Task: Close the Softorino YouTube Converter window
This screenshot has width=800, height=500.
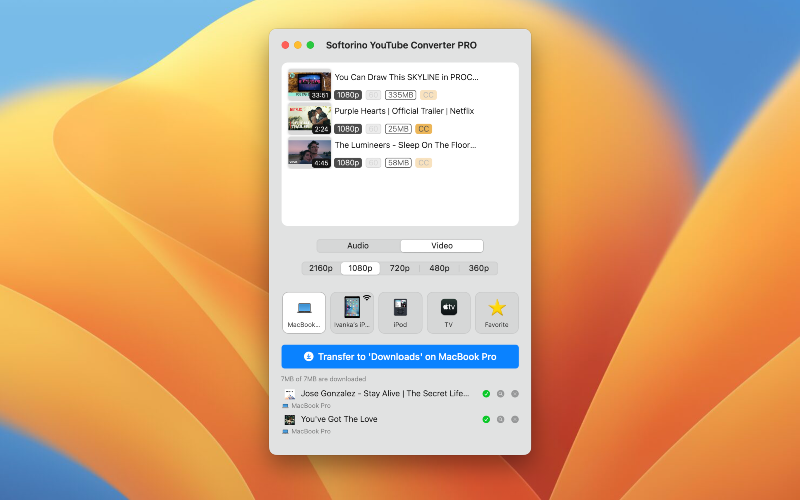Action: pyautogui.click(x=285, y=45)
